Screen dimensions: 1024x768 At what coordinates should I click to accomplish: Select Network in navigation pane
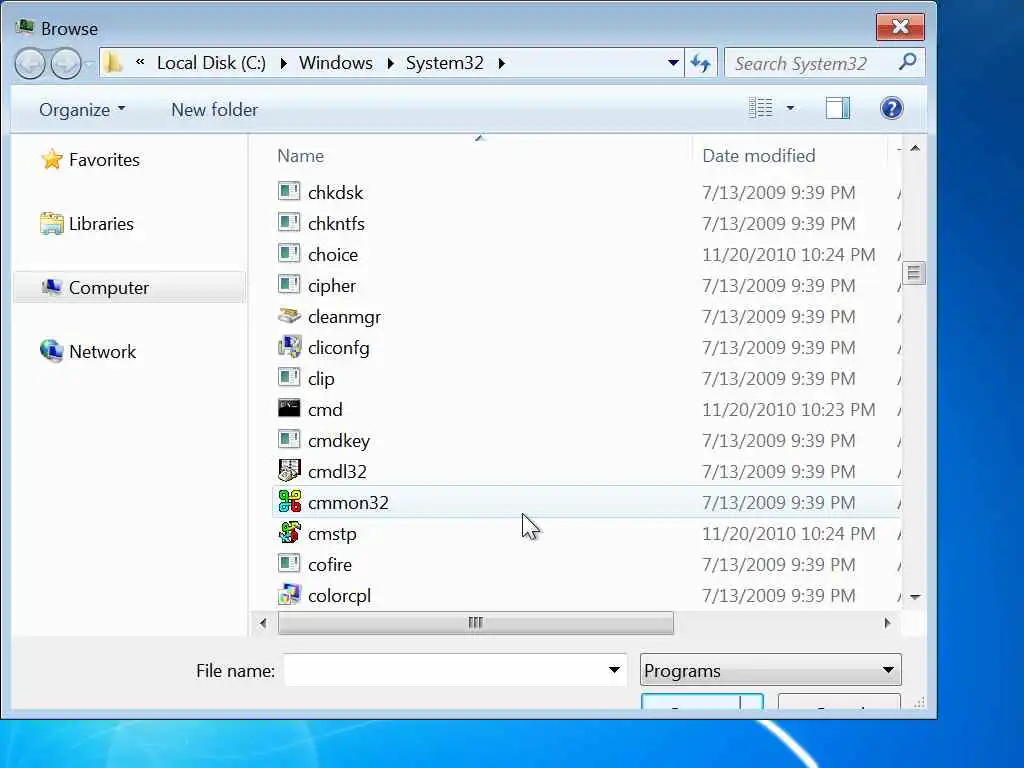click(x=103, y=351)
